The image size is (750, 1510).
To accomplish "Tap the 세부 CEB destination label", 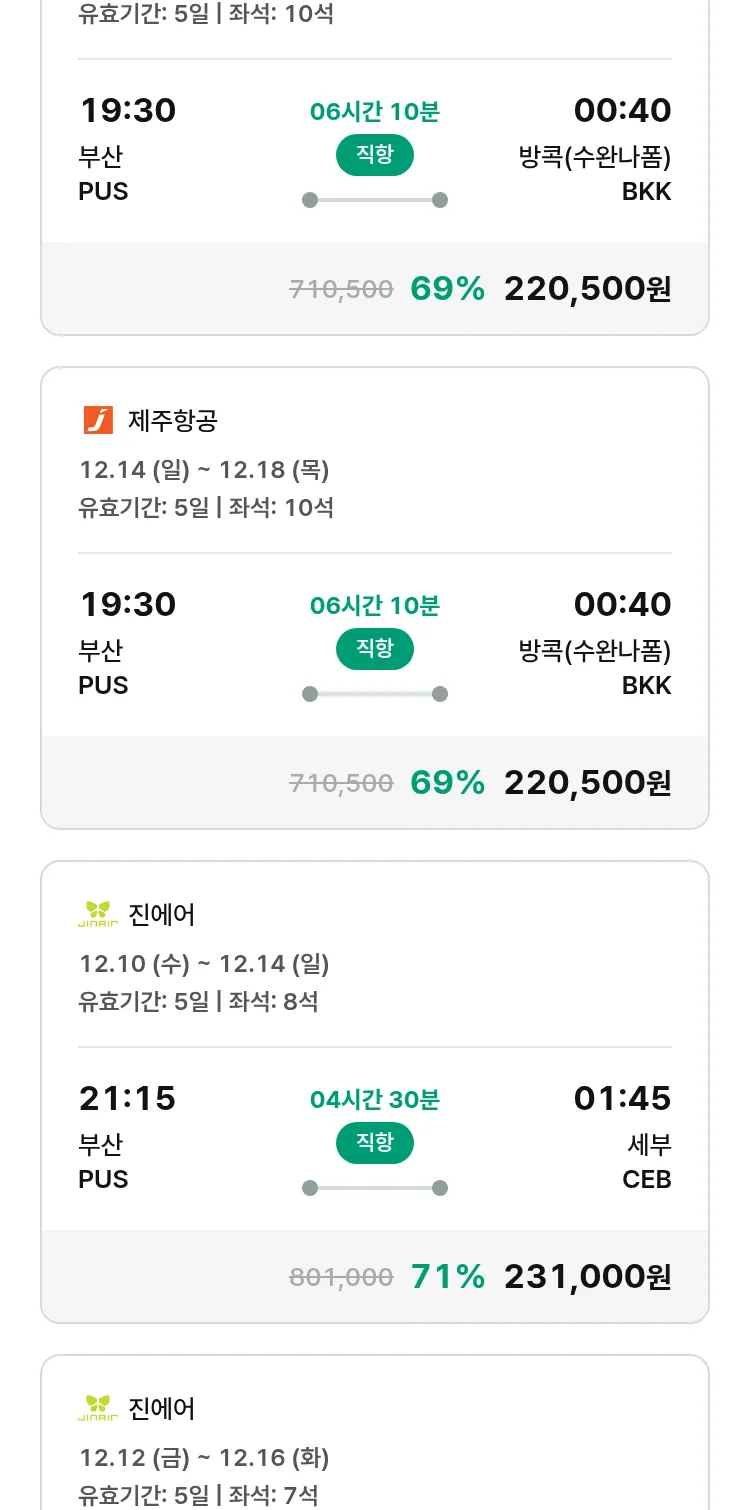I will click(647, 1162).
